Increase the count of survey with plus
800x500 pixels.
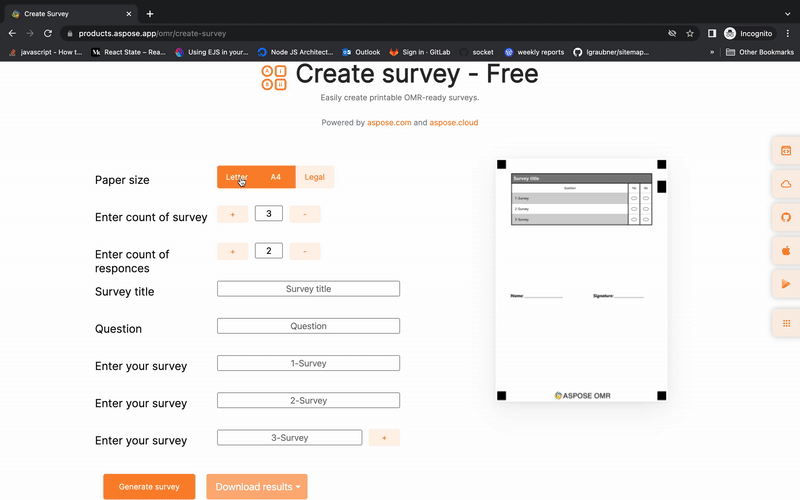pos(232,214)
